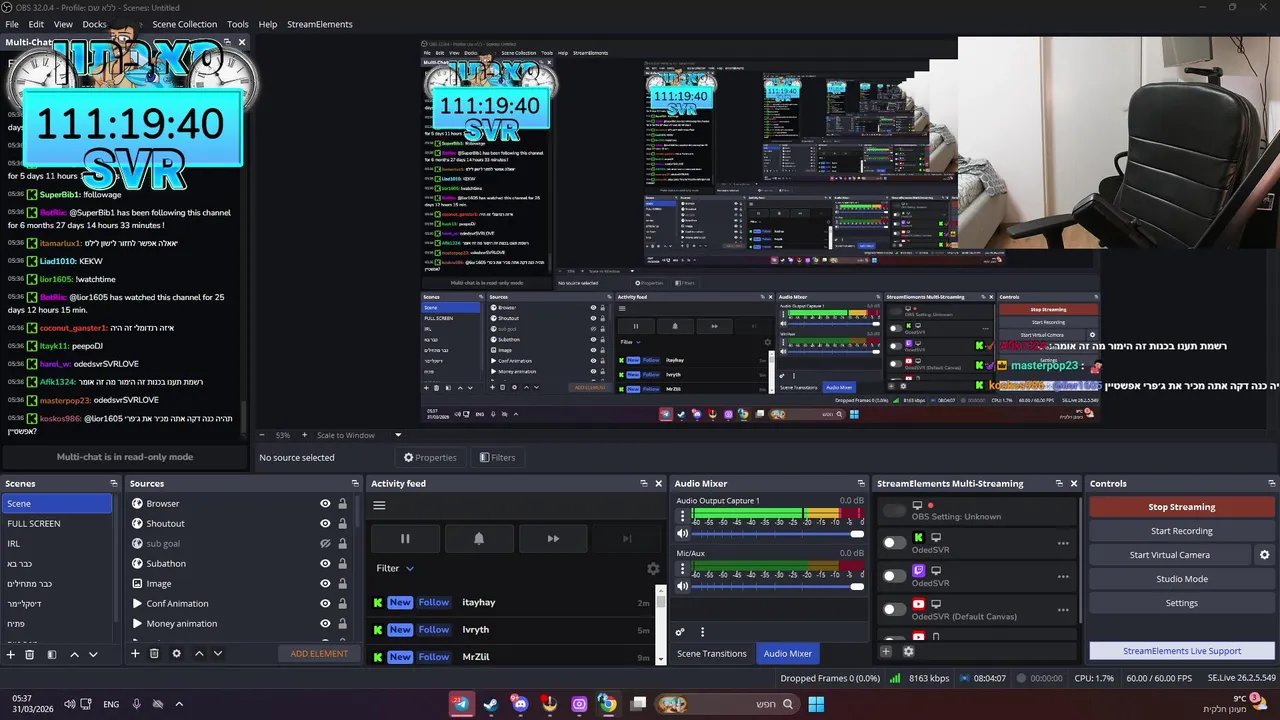Open Mic/Aux options three-dot menu

coord(683,568)
